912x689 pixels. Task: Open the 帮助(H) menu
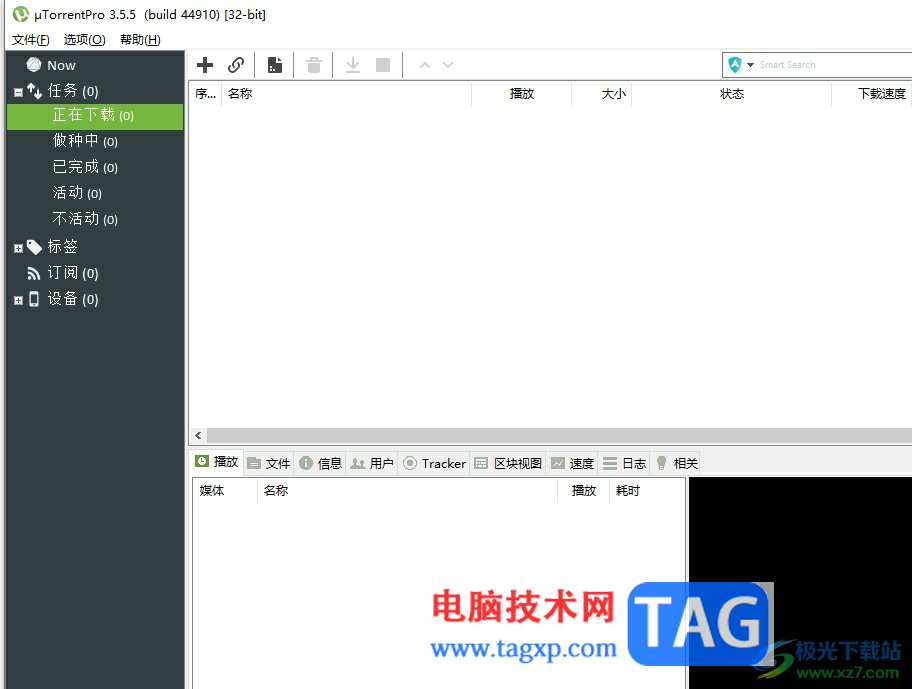140,40
